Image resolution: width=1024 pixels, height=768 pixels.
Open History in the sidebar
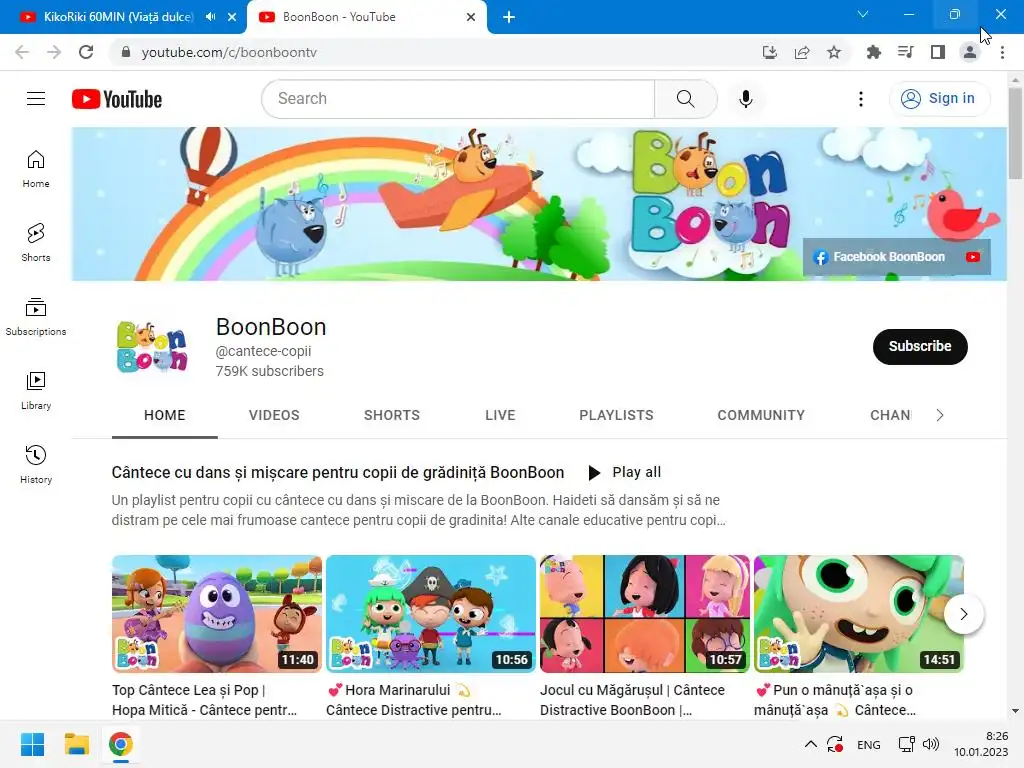(36, 464)
